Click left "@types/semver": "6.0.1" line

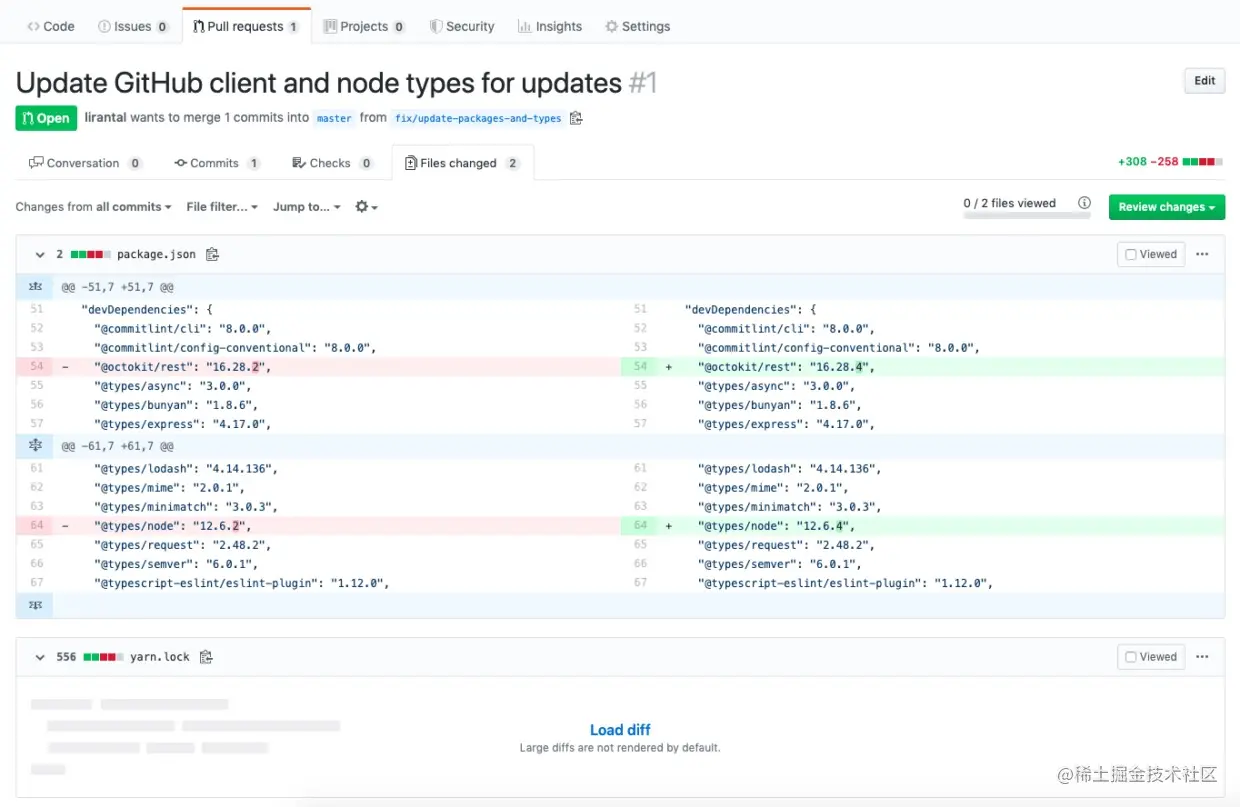[175, 564]
